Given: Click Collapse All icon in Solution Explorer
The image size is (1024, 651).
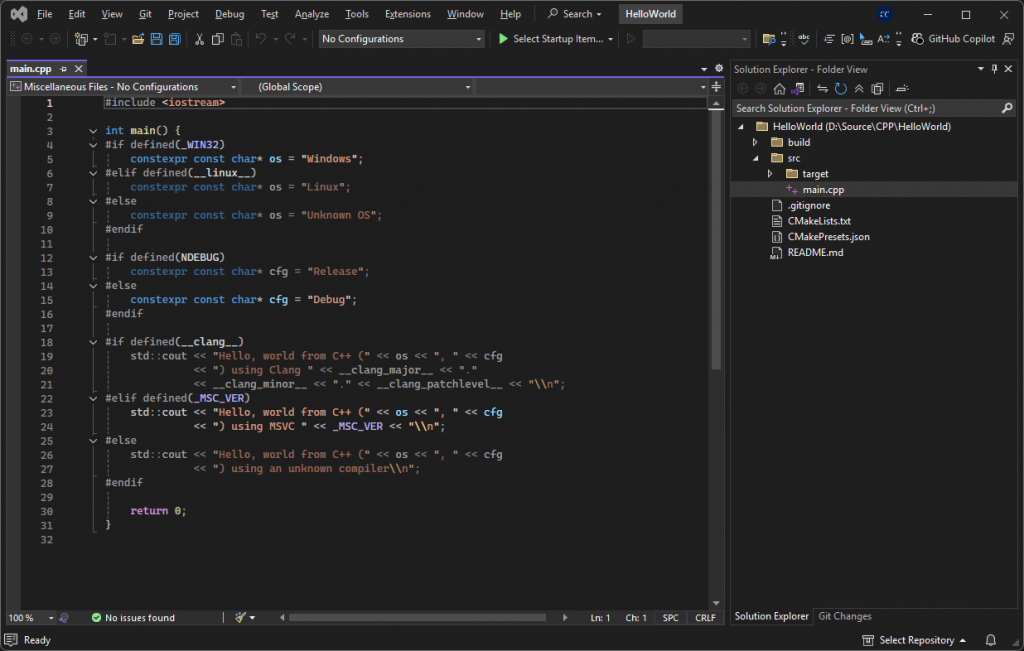Looking at the screenshot, I should point(858,88).
